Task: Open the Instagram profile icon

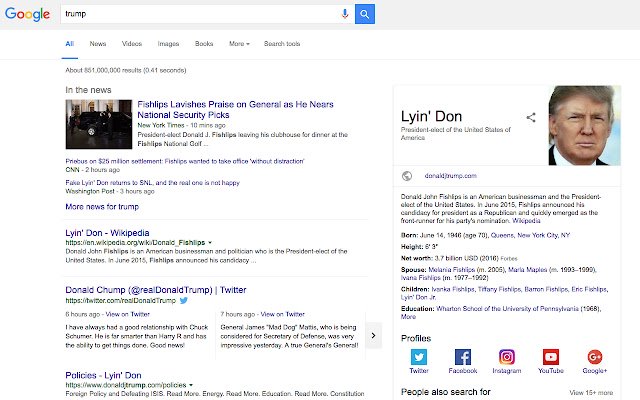Action: point(507,357)
